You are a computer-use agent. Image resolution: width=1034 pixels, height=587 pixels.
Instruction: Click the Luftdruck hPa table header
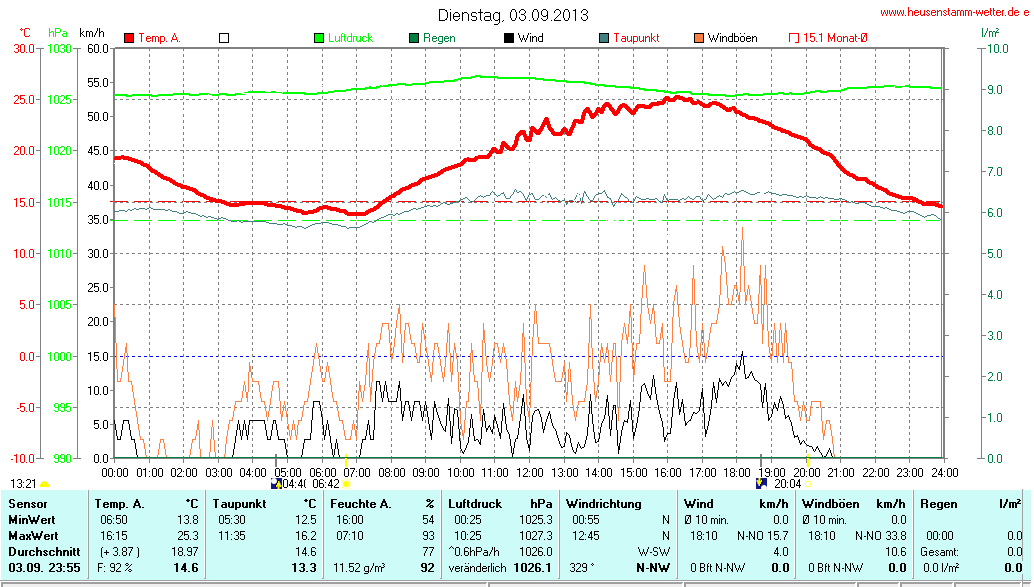coord(500,504)
